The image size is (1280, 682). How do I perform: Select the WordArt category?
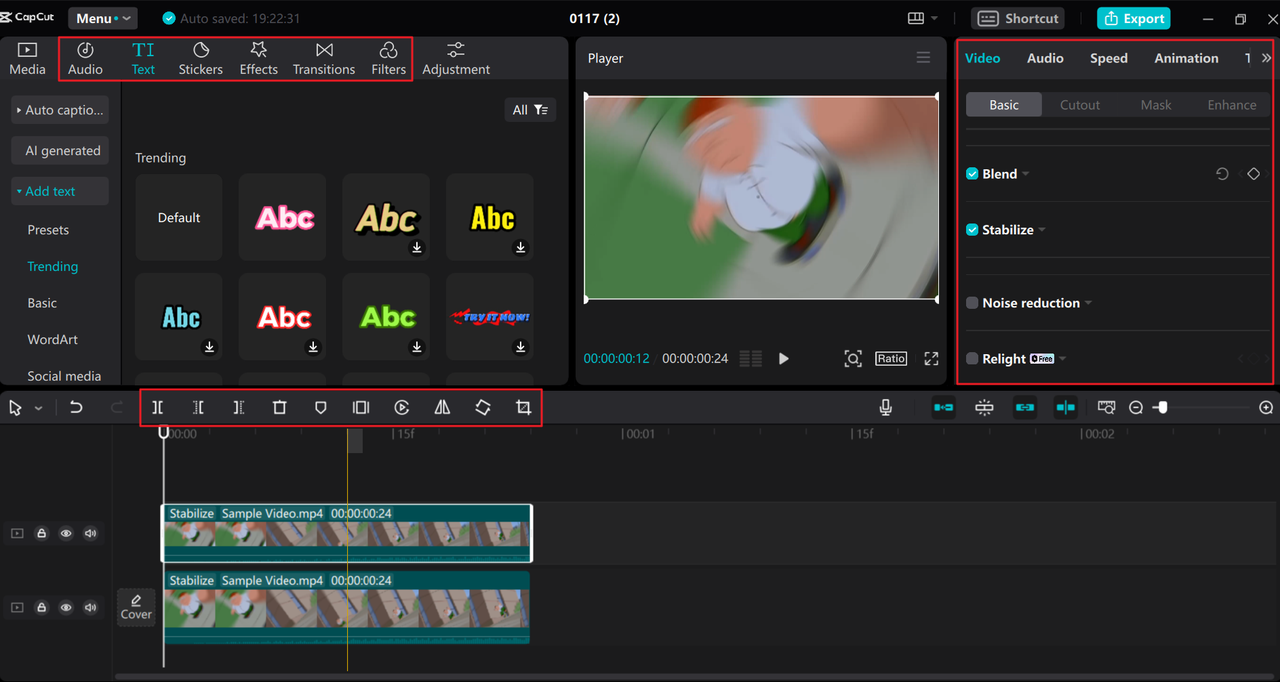point(52,339)
